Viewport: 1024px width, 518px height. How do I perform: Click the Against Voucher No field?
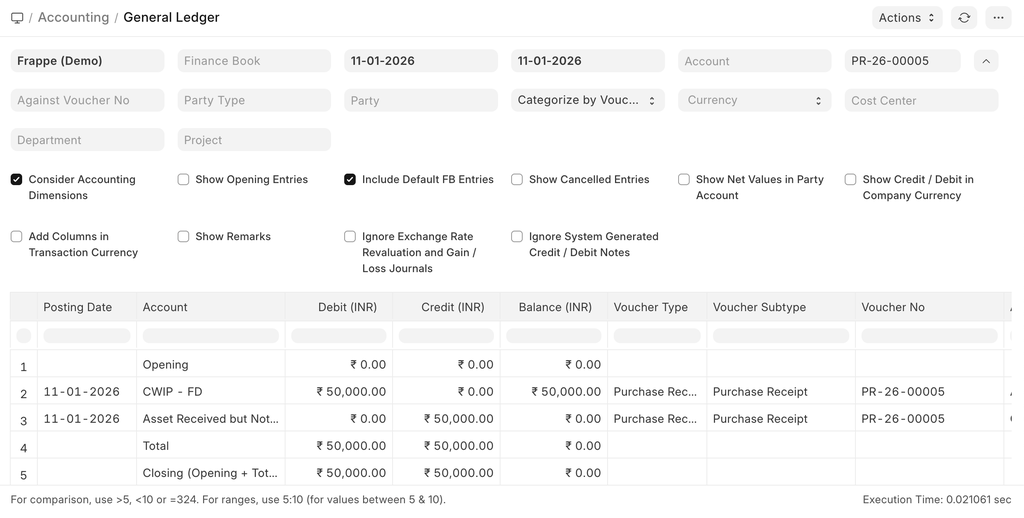click(87, 100)
